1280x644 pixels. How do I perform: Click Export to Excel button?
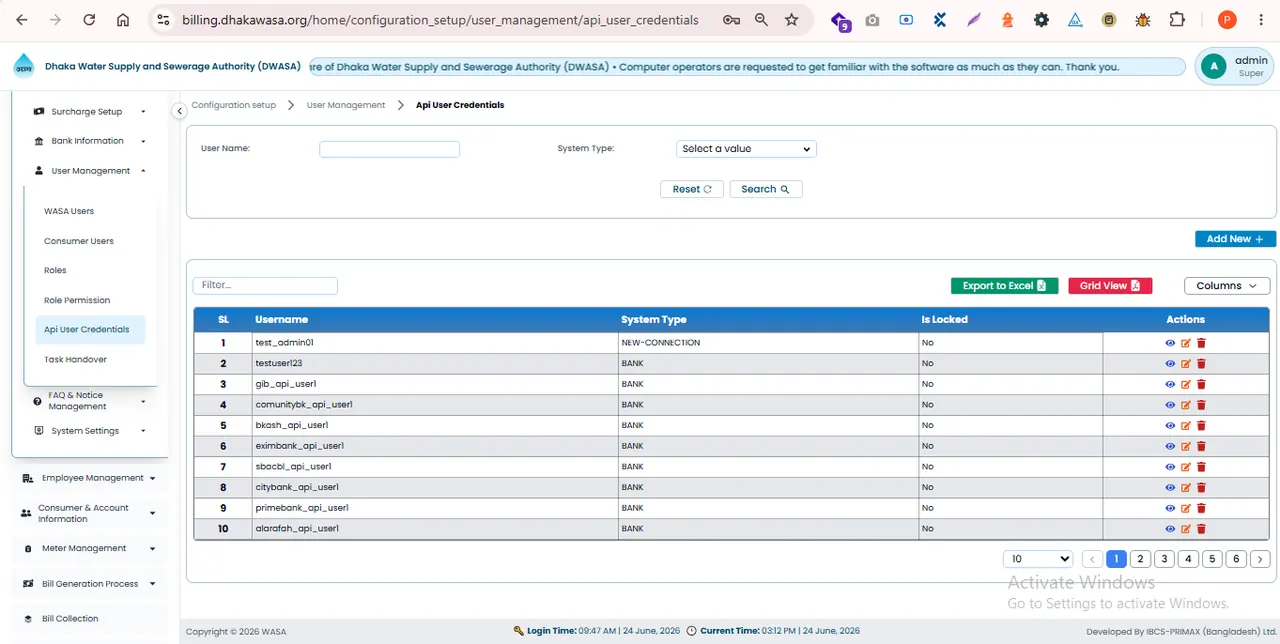pos(1004,286)
